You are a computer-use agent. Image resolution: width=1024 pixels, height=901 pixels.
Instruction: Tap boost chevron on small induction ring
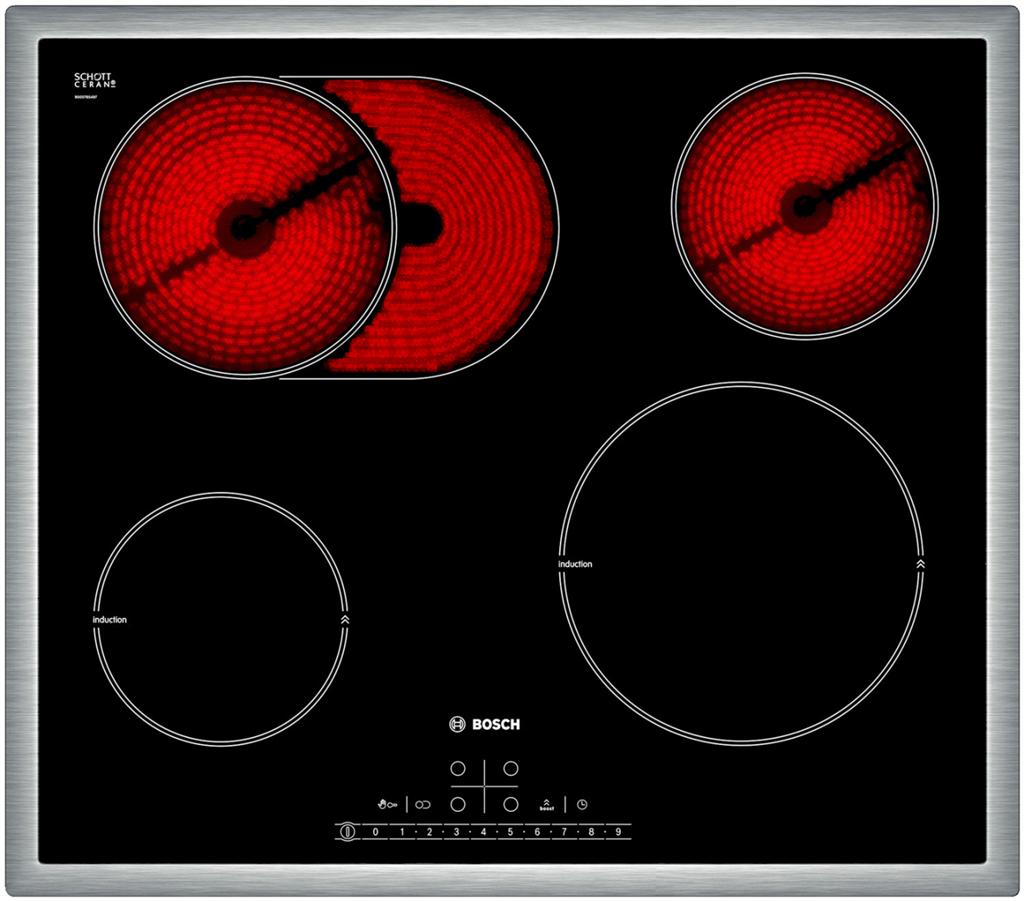pyautogui.click(x=344, y=619)
